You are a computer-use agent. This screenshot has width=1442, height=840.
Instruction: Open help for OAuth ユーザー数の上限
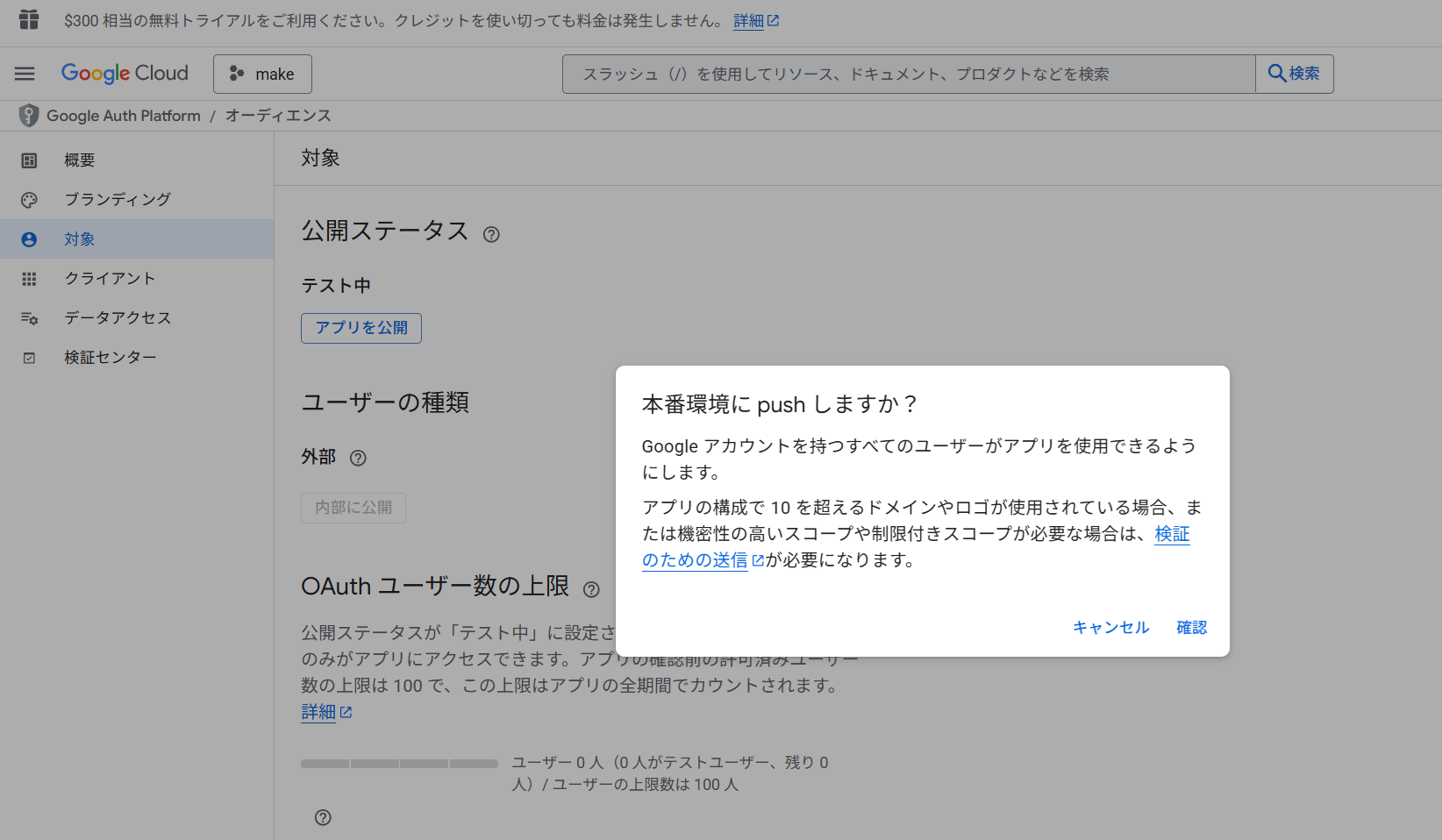591,589
